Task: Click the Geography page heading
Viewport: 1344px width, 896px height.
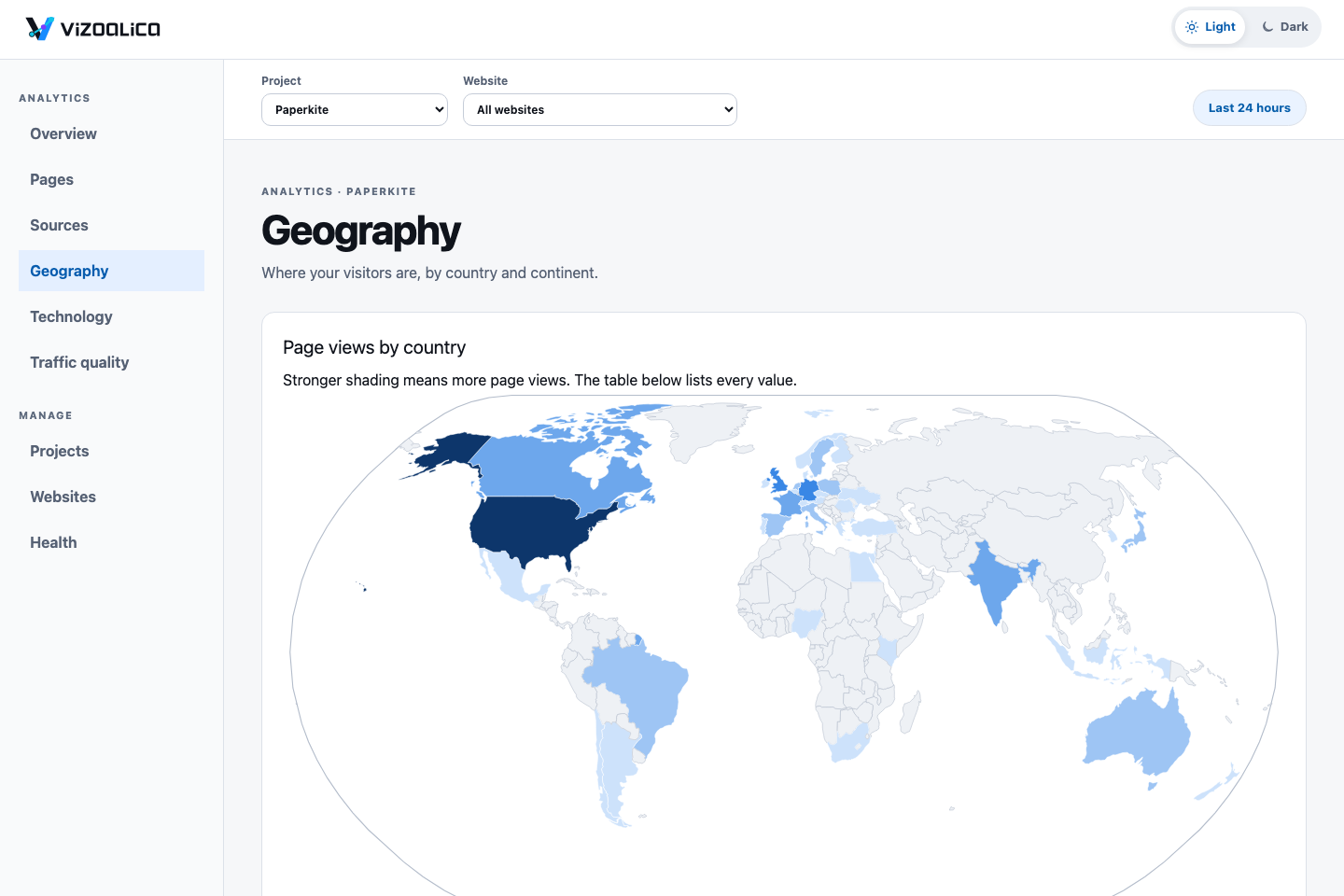Action: (x=361, y=231)
